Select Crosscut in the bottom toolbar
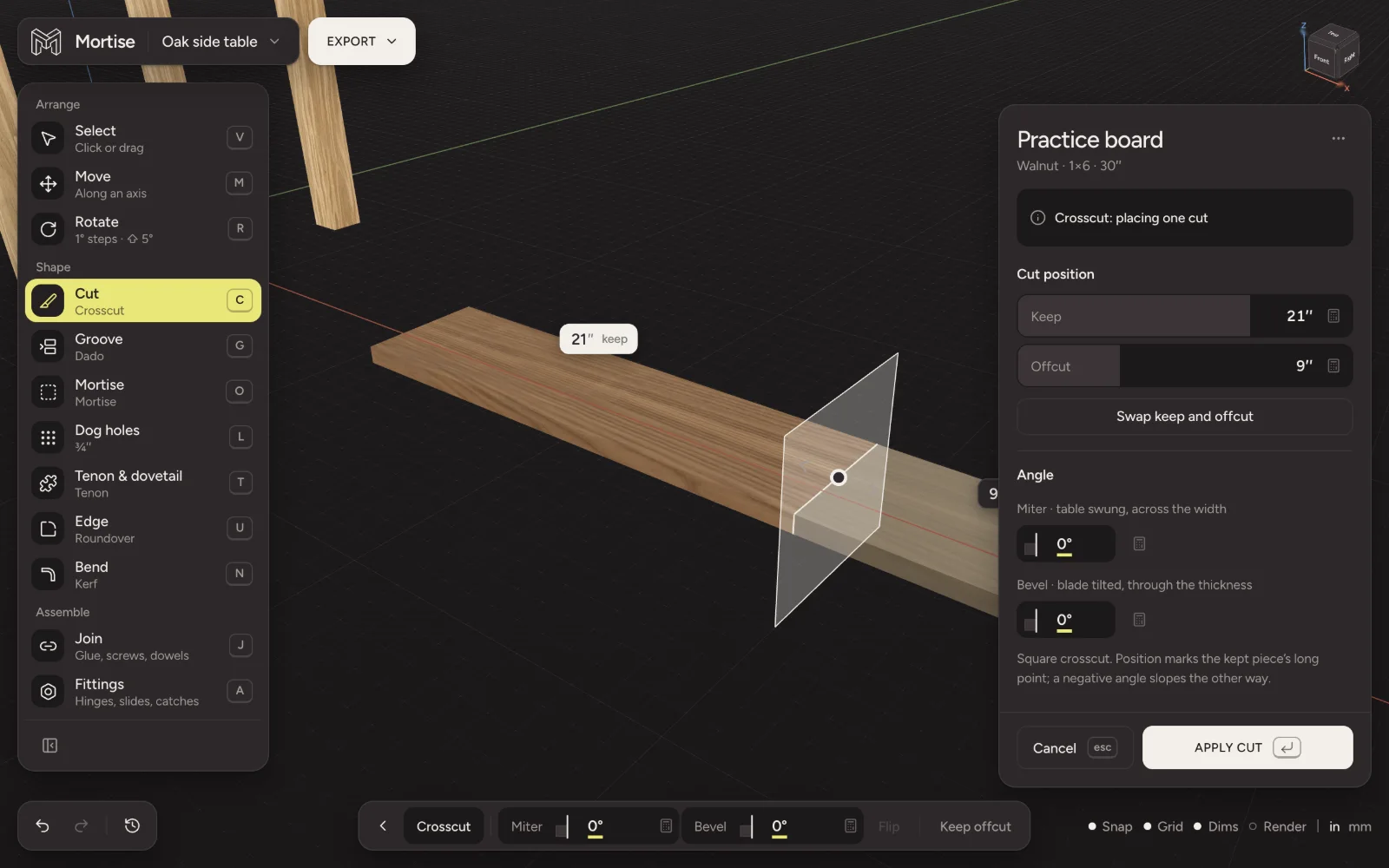 pyautogui.click(x=444, y=826)
